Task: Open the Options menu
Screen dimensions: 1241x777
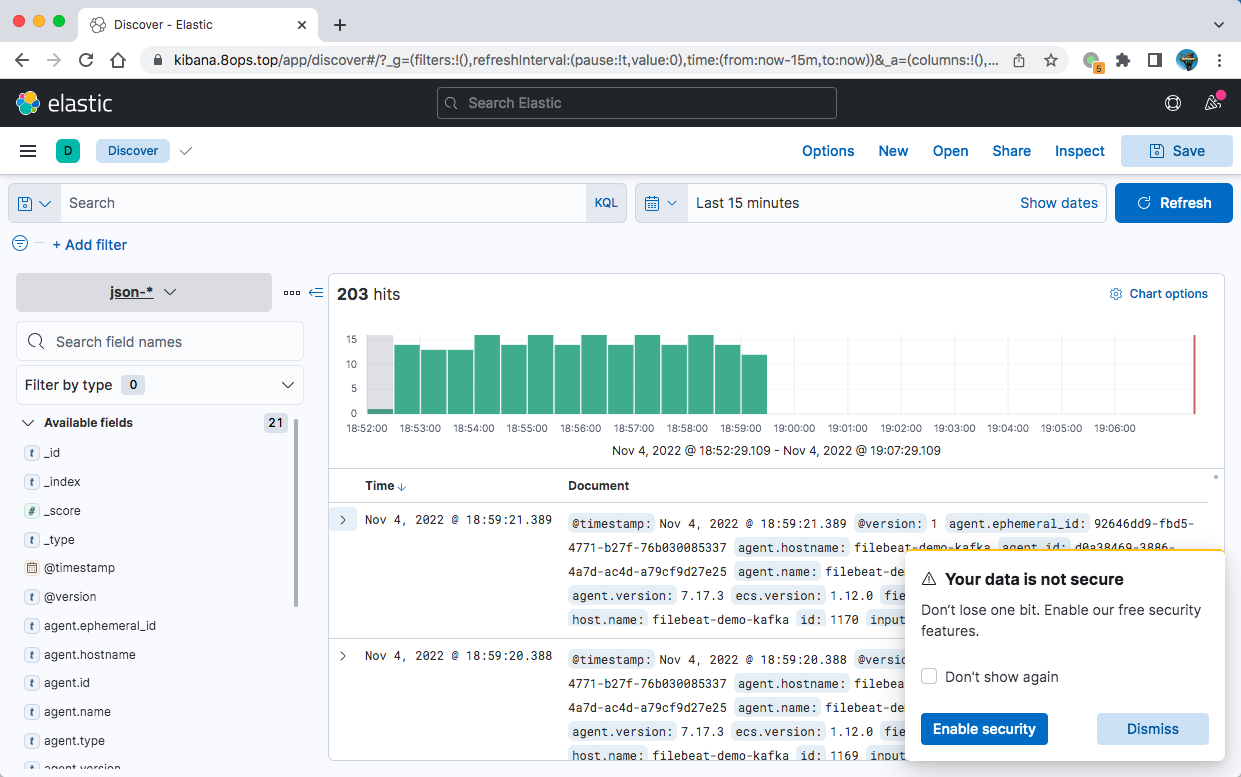Action: point(828,151)
